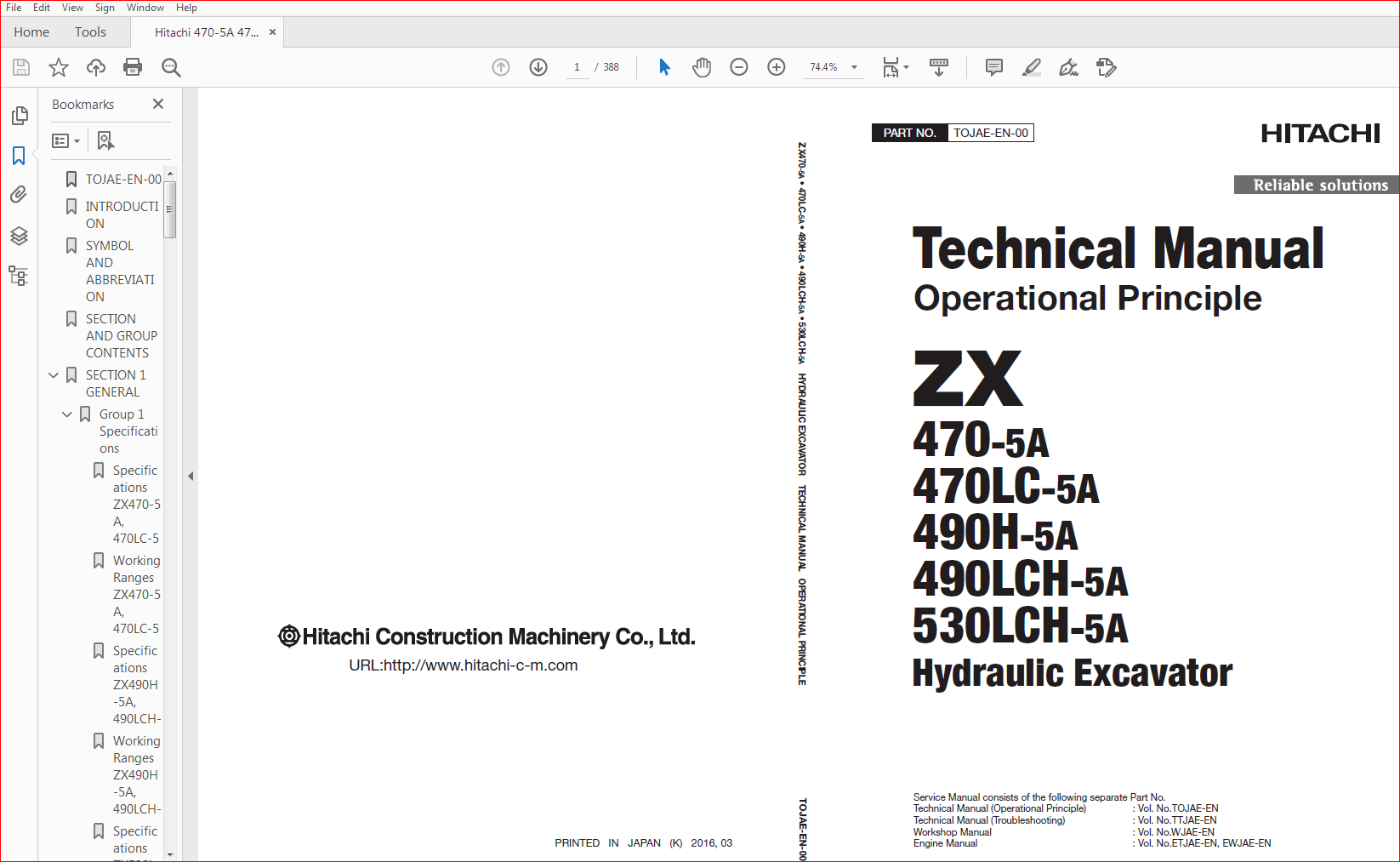This screenshot has width=1400, height=862.
Task: Click the page number input field
Action: pos(577,67)
